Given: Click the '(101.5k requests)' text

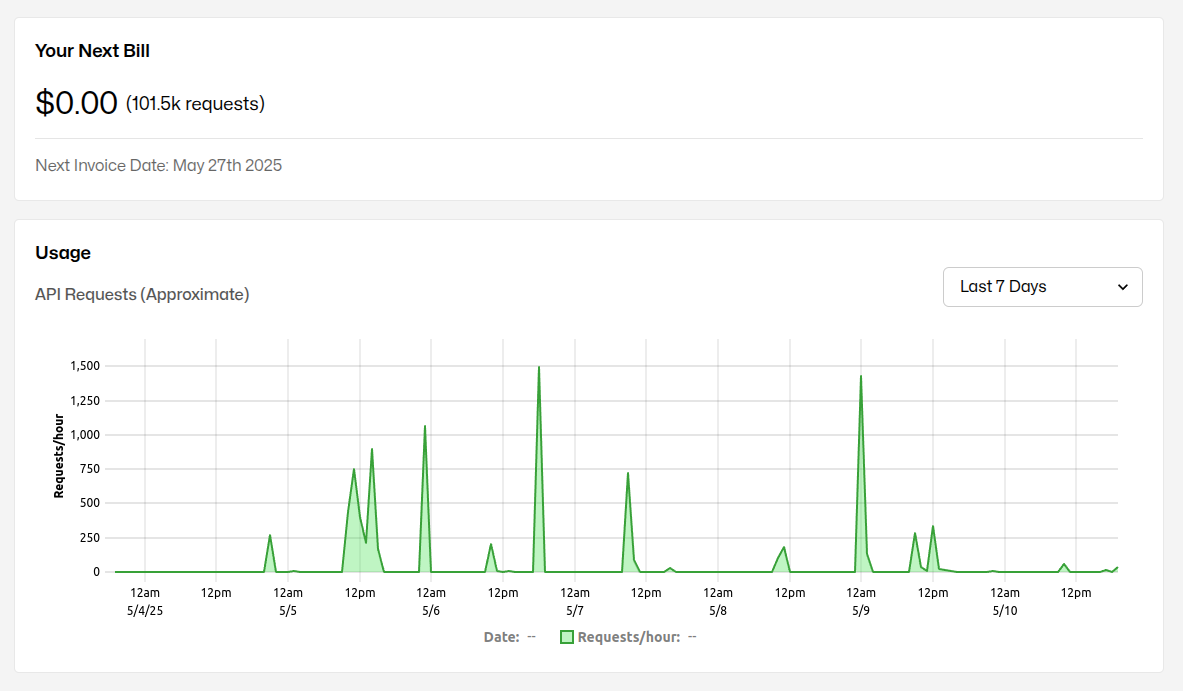Looking at the screenshot, I should pos(195,103).
